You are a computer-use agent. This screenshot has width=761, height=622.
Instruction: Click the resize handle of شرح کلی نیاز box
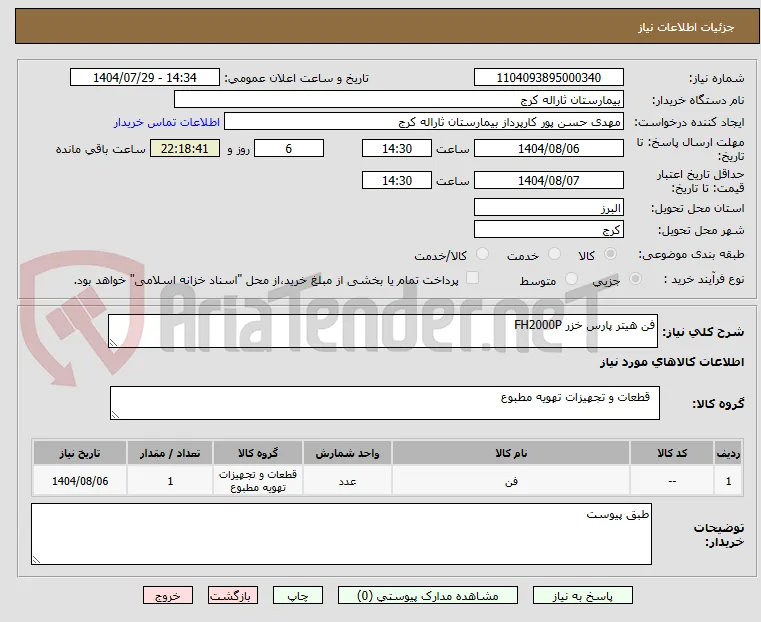(x=113, y=343)
